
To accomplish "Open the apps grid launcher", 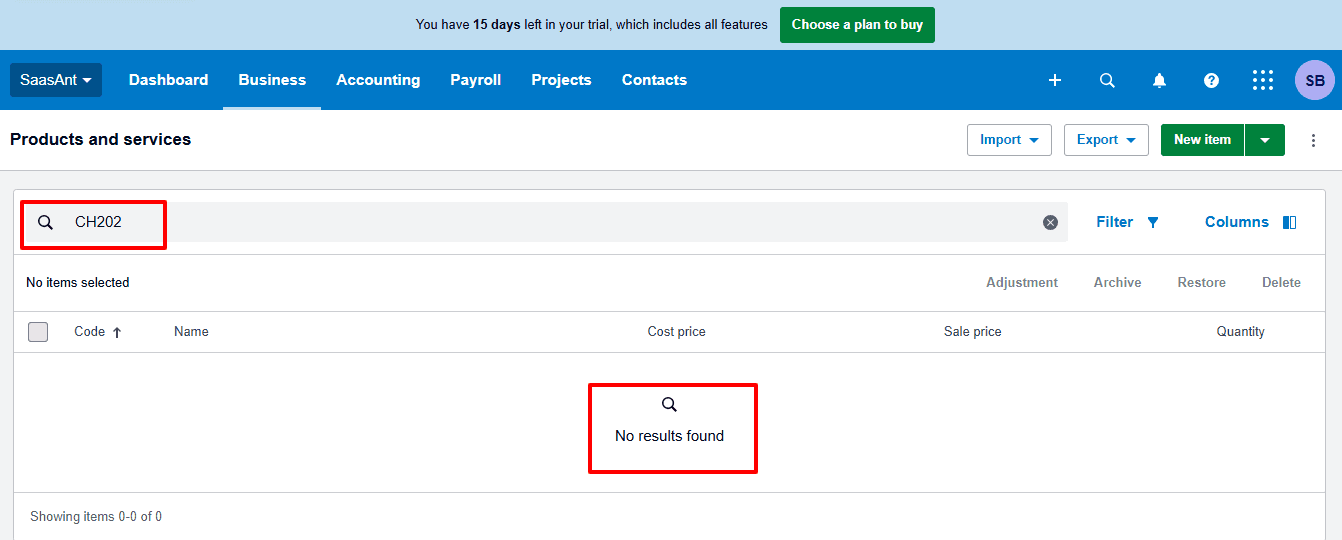I will pyautogui.click(x=1263, y=80).
